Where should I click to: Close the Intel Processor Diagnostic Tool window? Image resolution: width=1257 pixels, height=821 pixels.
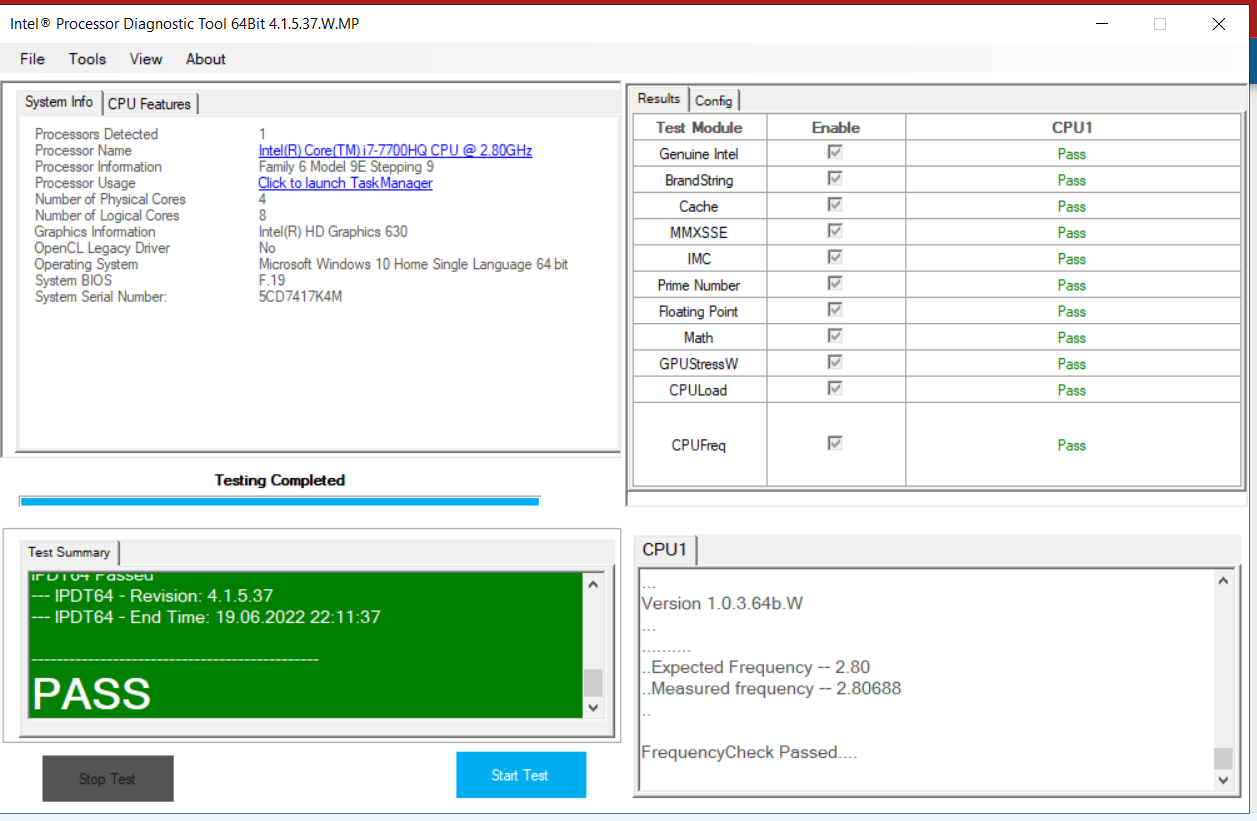tap(1219, 24)
